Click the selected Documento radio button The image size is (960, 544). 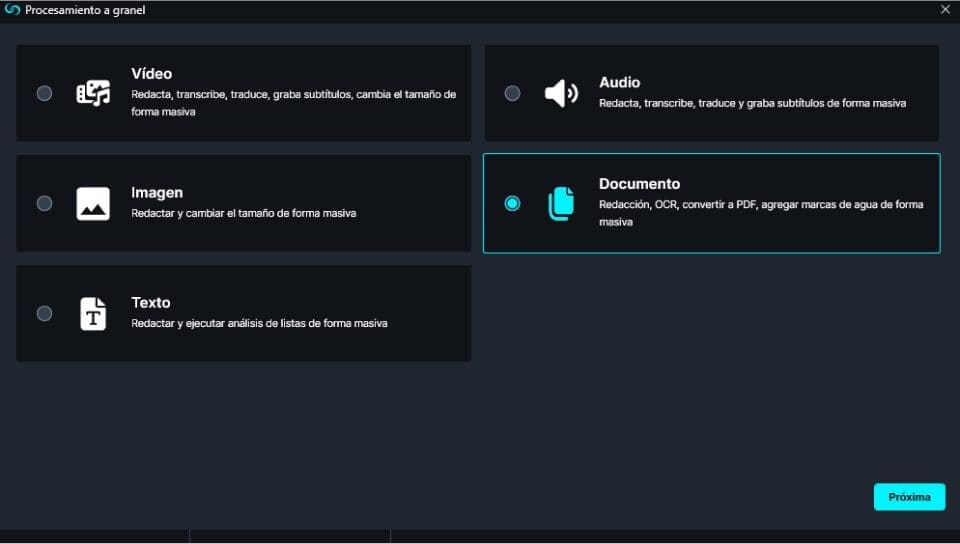point(512,203)
